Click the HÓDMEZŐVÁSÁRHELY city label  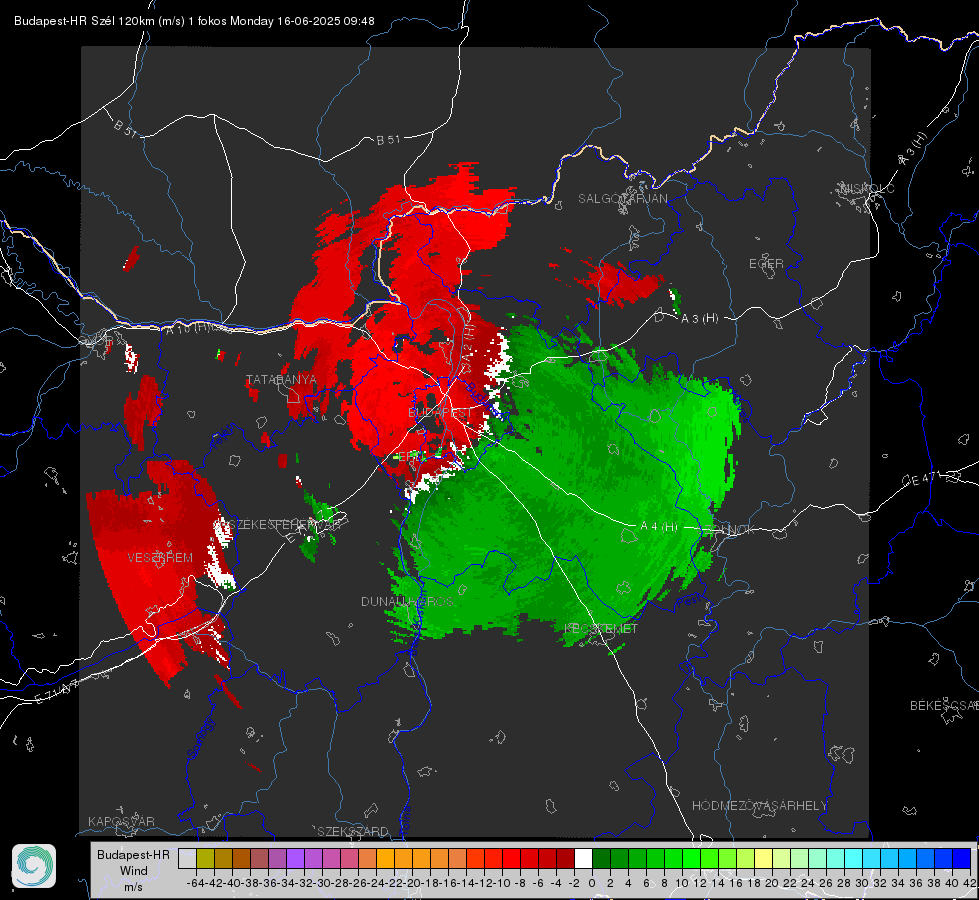759,806
